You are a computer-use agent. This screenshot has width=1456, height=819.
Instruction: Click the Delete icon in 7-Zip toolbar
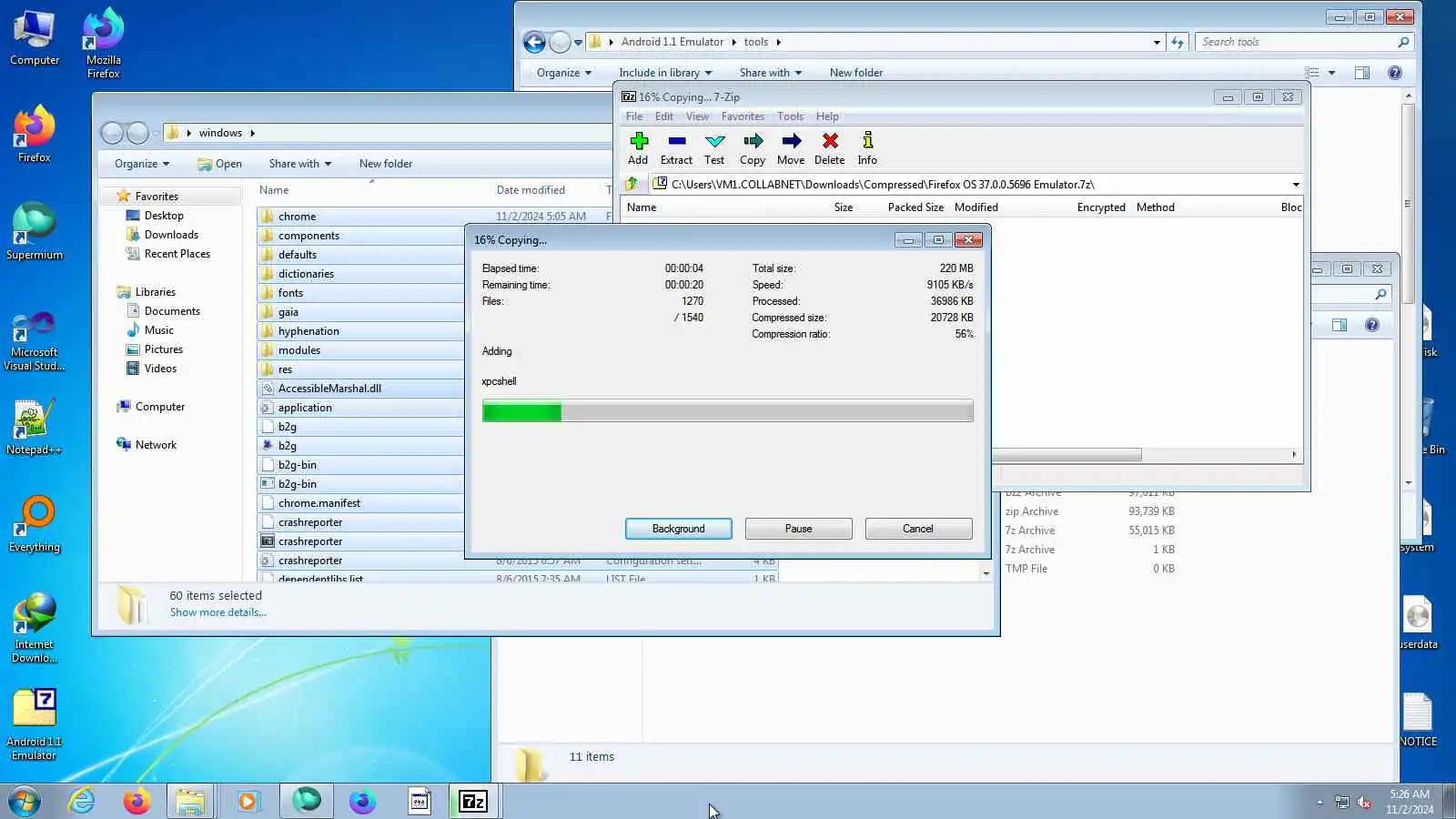pyautogui.click(x=829, y=148)
